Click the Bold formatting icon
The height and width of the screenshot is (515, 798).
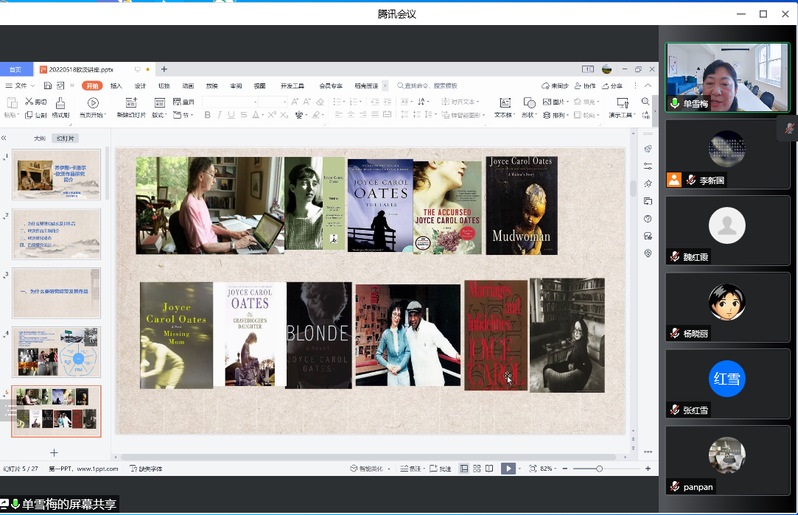click(207, 115)
